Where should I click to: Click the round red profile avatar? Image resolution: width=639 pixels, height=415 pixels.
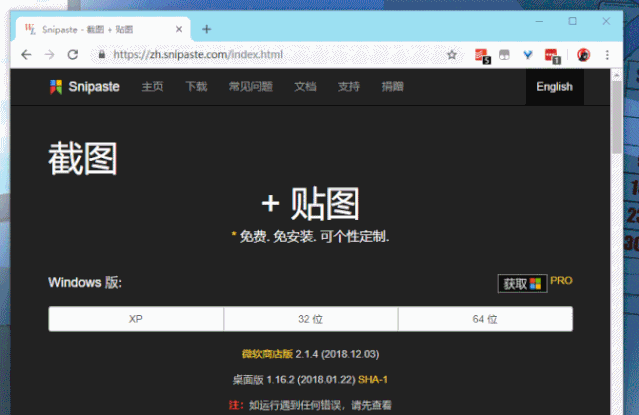(x=584, y=55)
